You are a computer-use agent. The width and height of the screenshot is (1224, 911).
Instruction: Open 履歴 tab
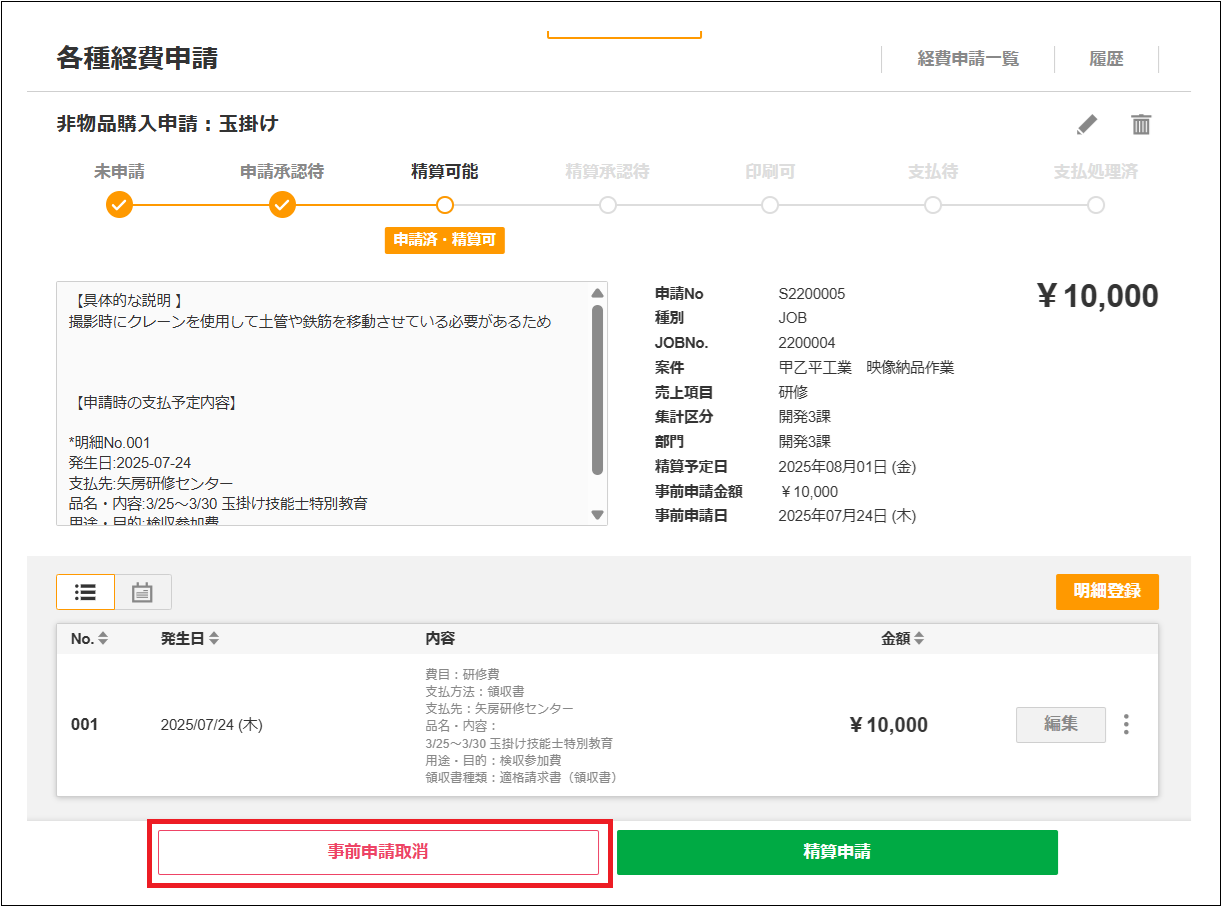[1106, 59]
